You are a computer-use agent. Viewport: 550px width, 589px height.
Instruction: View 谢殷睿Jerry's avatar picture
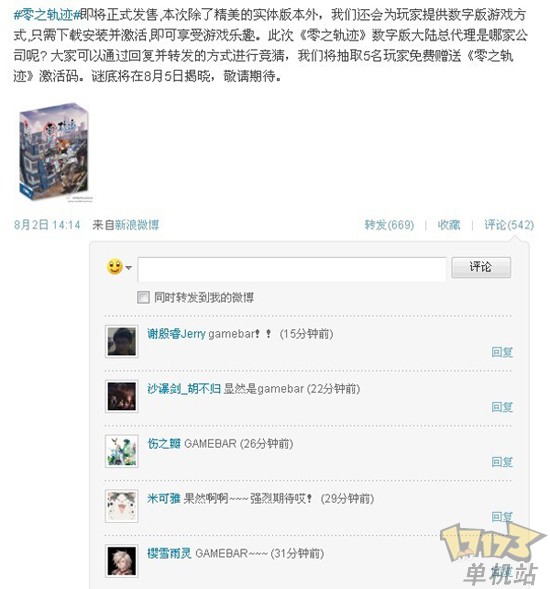tap(121, 341)
